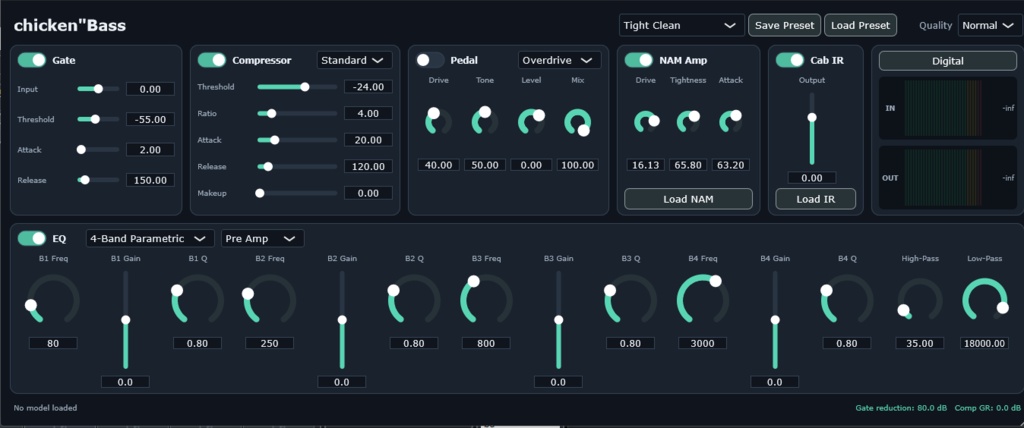Click the Low-Pass value field 18000.00

click(984, 343)
